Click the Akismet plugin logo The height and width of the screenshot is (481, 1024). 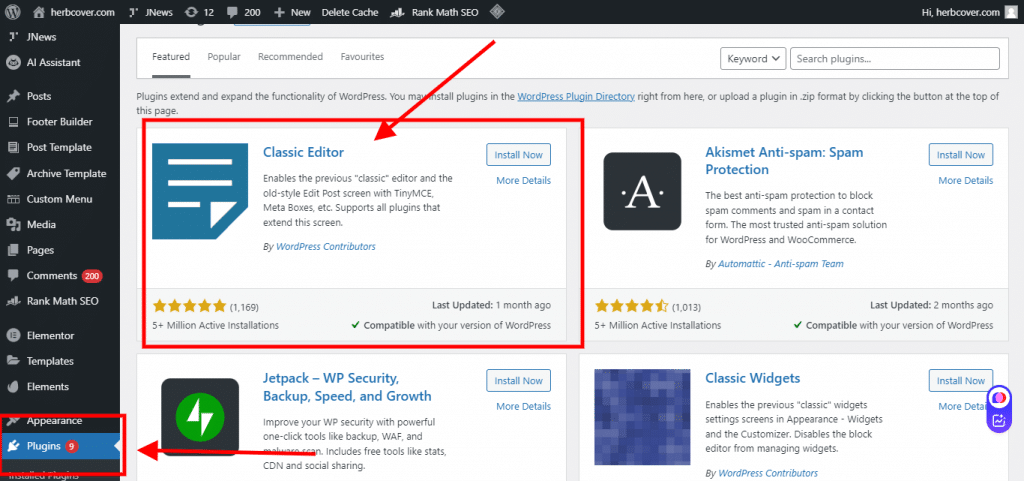tap(642, 191)
